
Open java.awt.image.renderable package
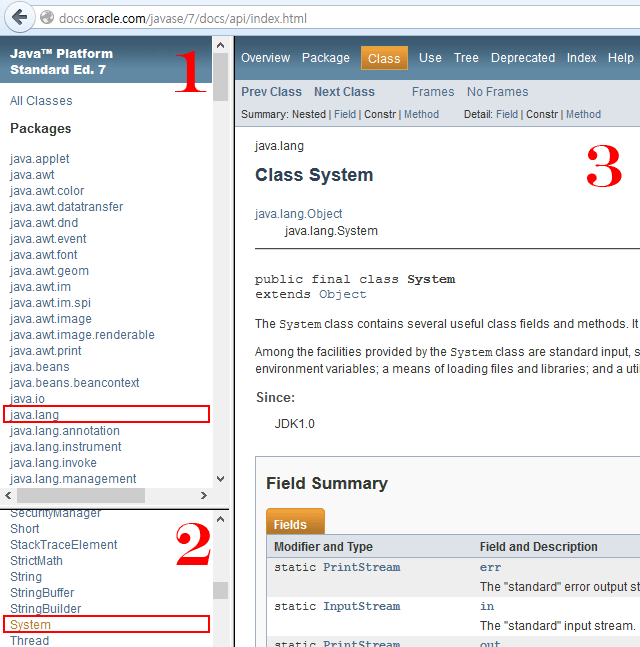tap(82, 335)
